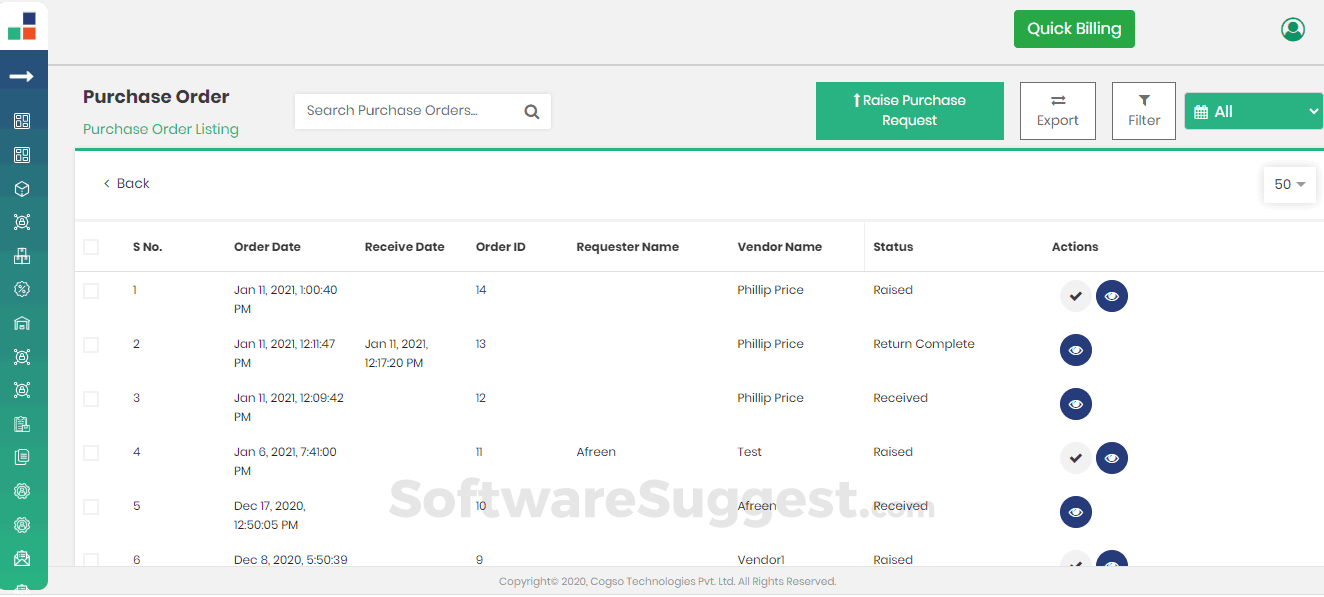
Task: Tick the checkbox for order row 1
Action: pos(91,290)
